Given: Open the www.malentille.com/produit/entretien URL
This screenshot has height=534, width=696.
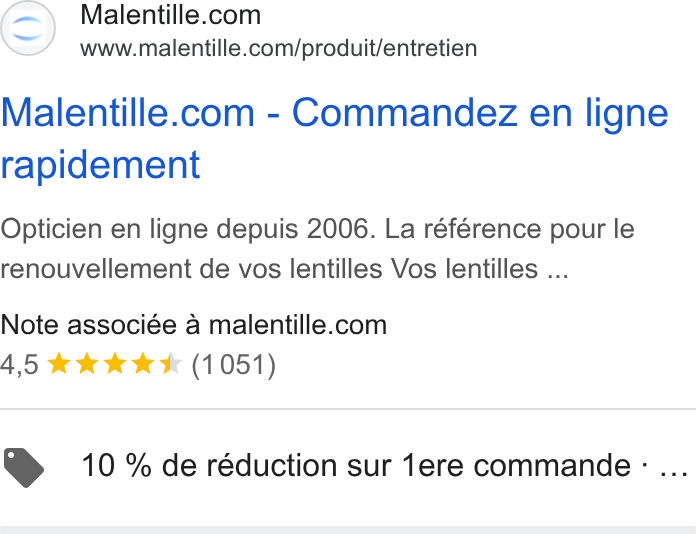Looking at the screenshot, I should tap(279, 48).
